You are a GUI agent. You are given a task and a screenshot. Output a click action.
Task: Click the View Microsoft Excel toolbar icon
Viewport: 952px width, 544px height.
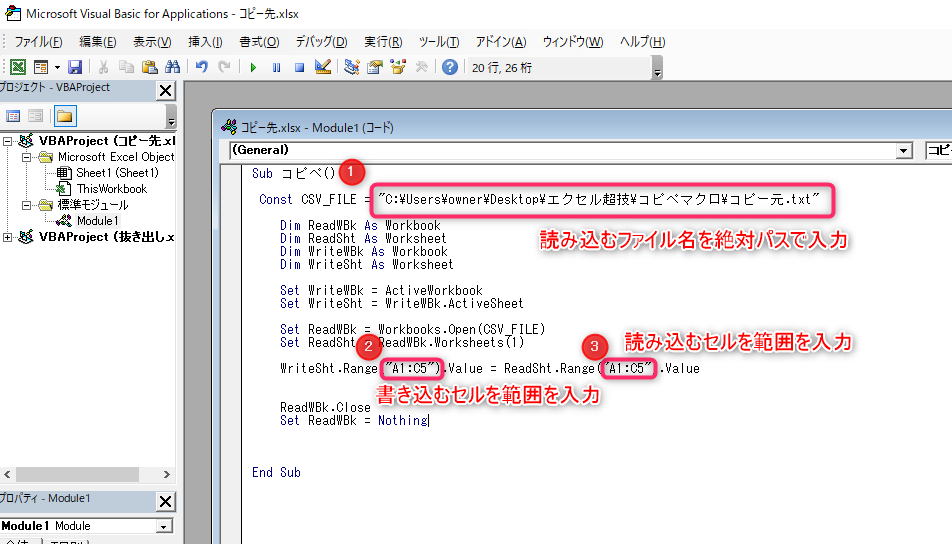pos(18,67)
